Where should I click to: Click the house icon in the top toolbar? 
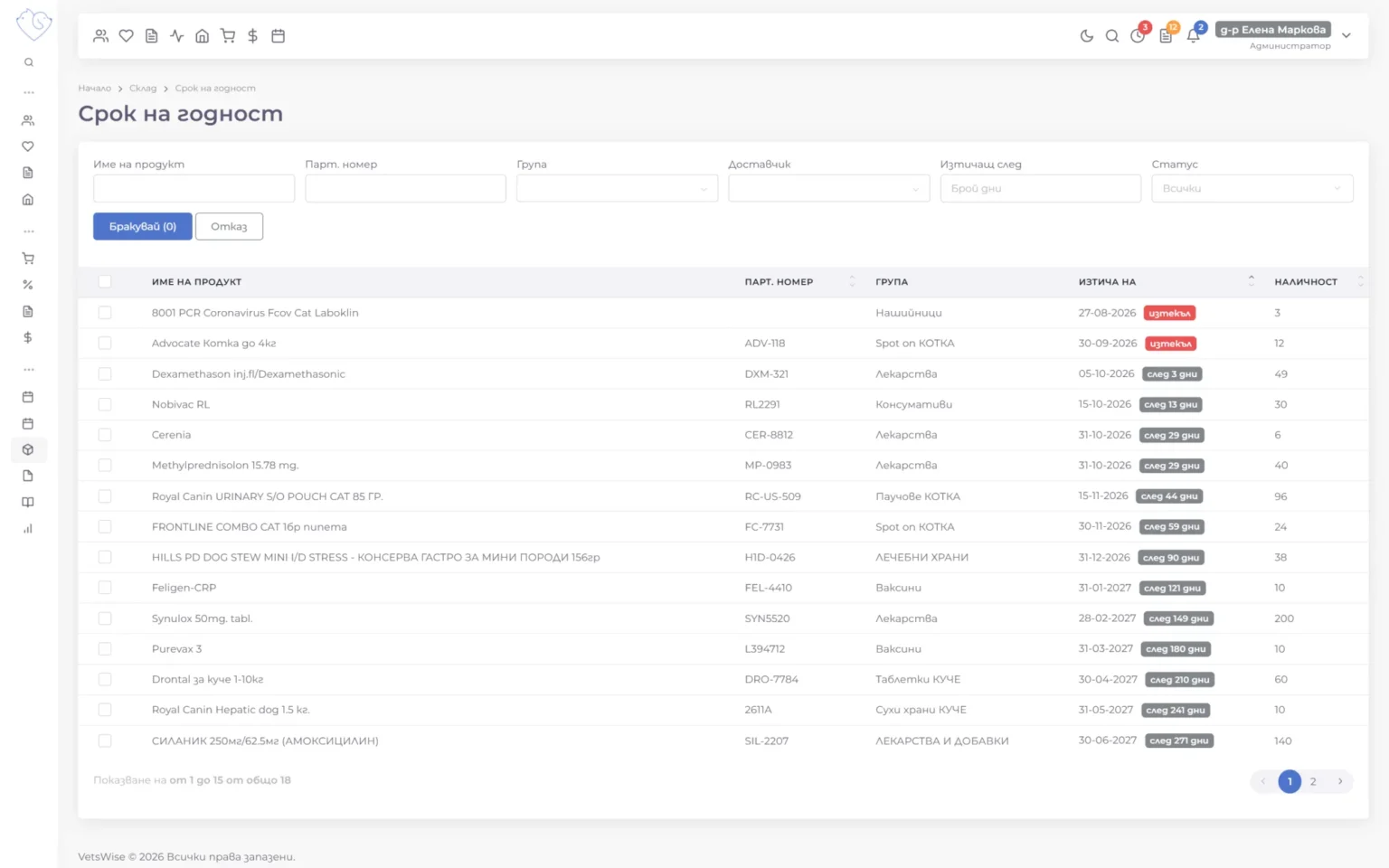pos(203,36)
